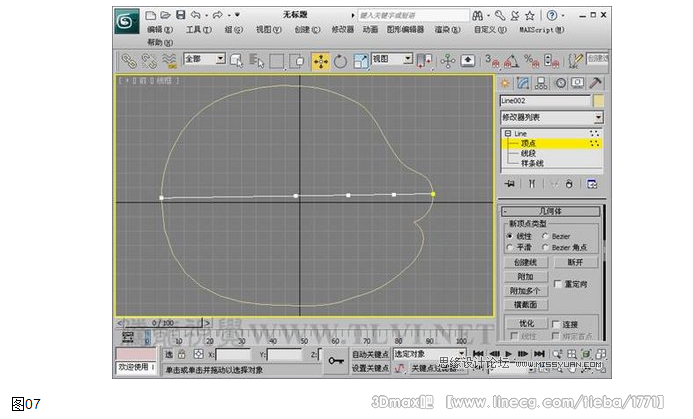The height and width of the screenshot is (419, 693).
Task: Open the MAXScript menu
Action: [x=541, y=30]
